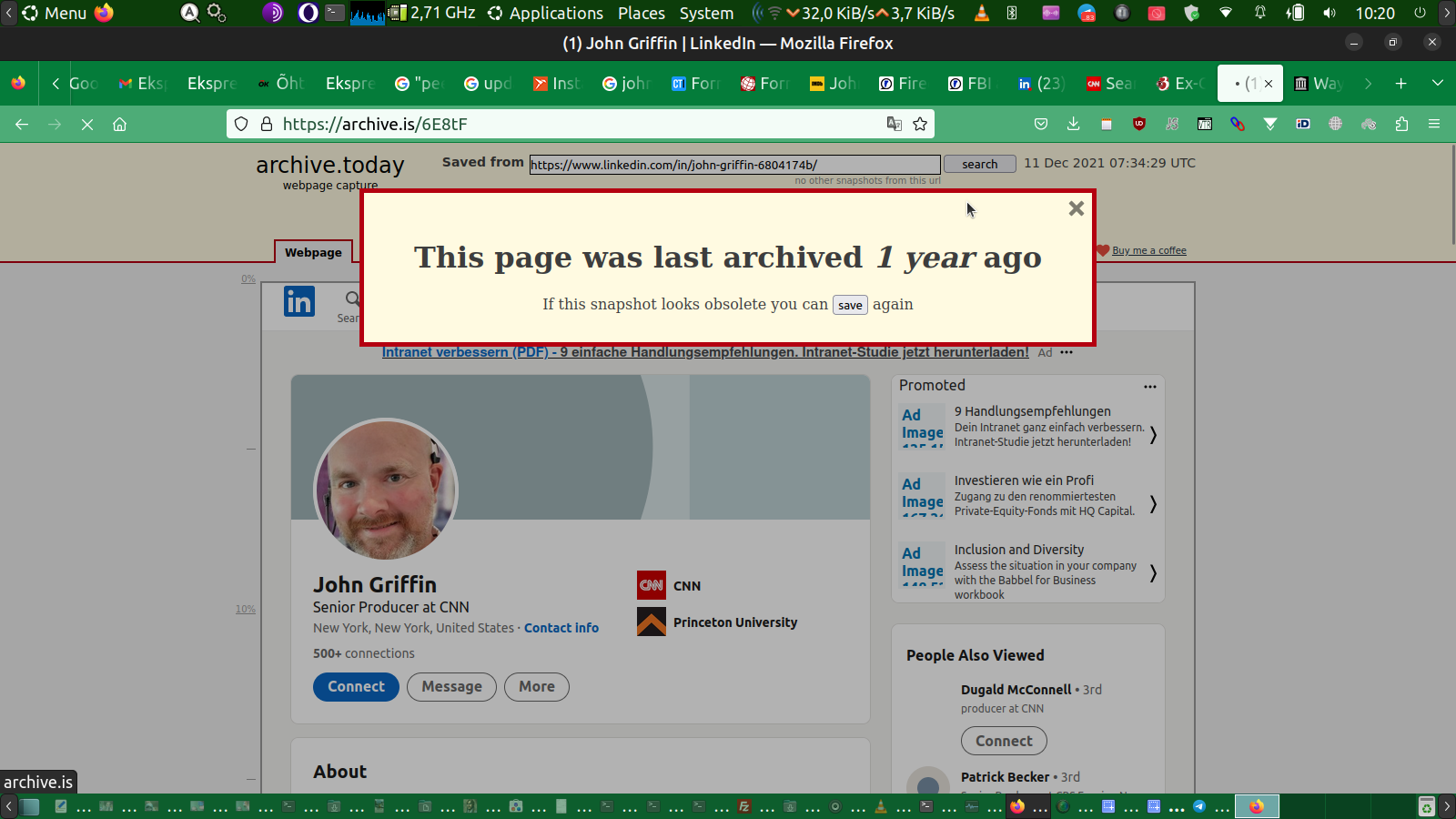Open the Firefox extensions puzzle icon

pyautogui.click(x=1401, y=124)
